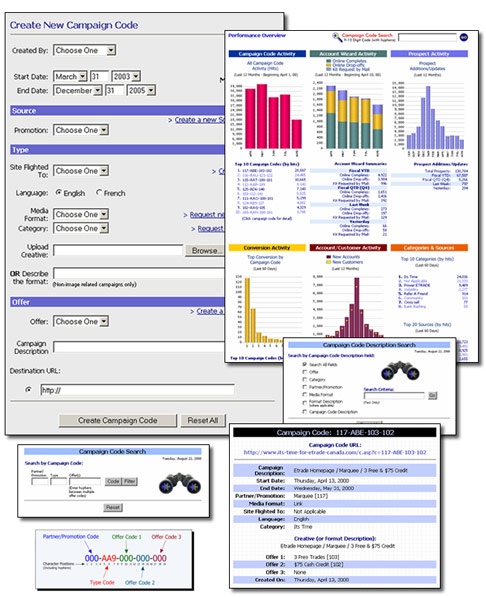This screenshot has width=486, height=598.
Task: Click the Campaign Code Search field in Performance Overview
Action: point(427,37)
